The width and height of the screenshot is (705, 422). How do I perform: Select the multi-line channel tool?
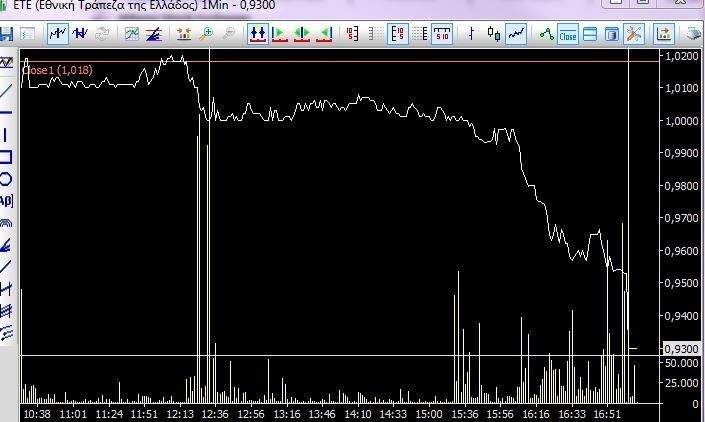tap(6, 311)
